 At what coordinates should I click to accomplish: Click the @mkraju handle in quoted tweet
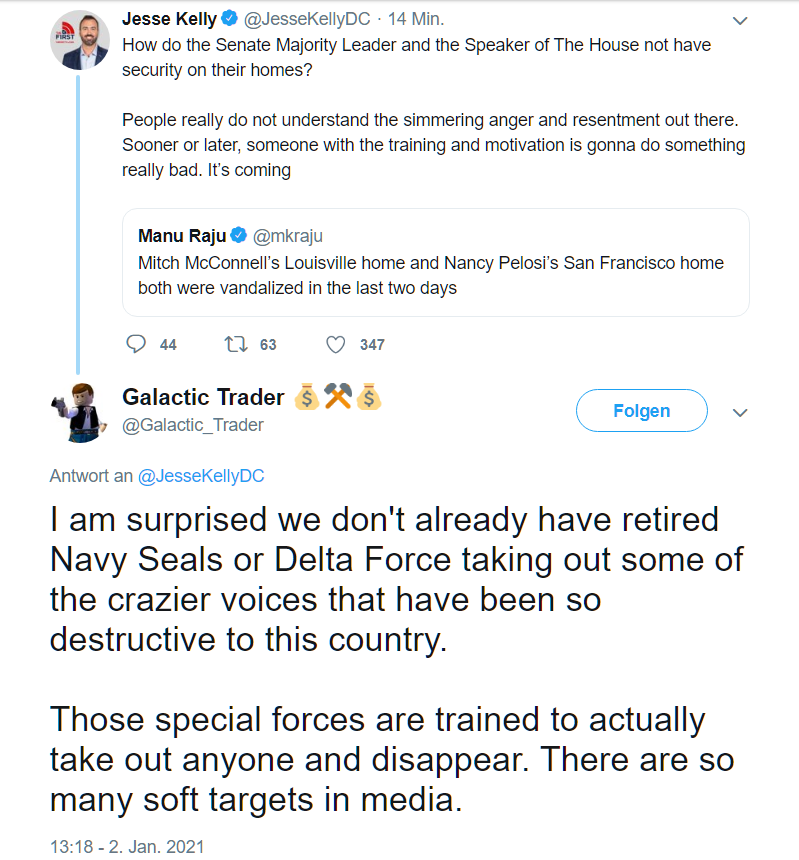pos(288,236)
